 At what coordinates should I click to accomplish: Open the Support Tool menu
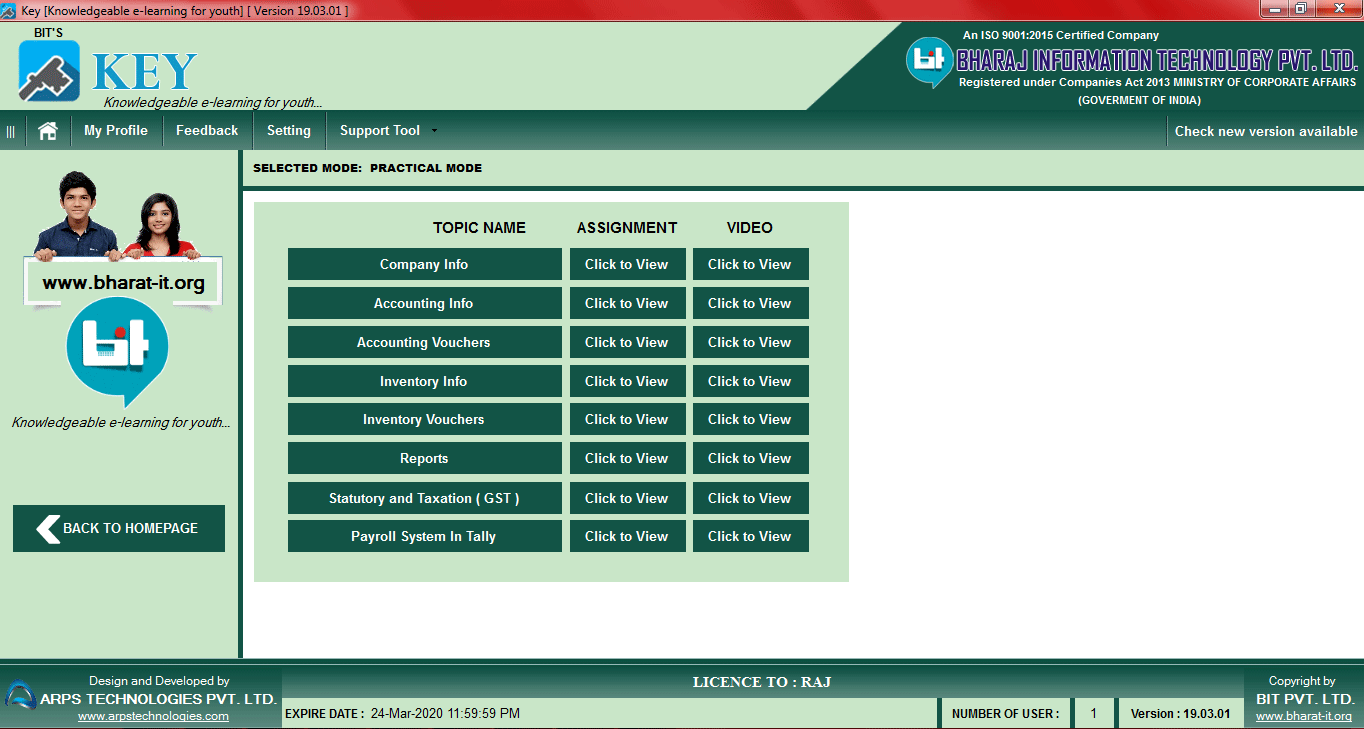point(380,131)
